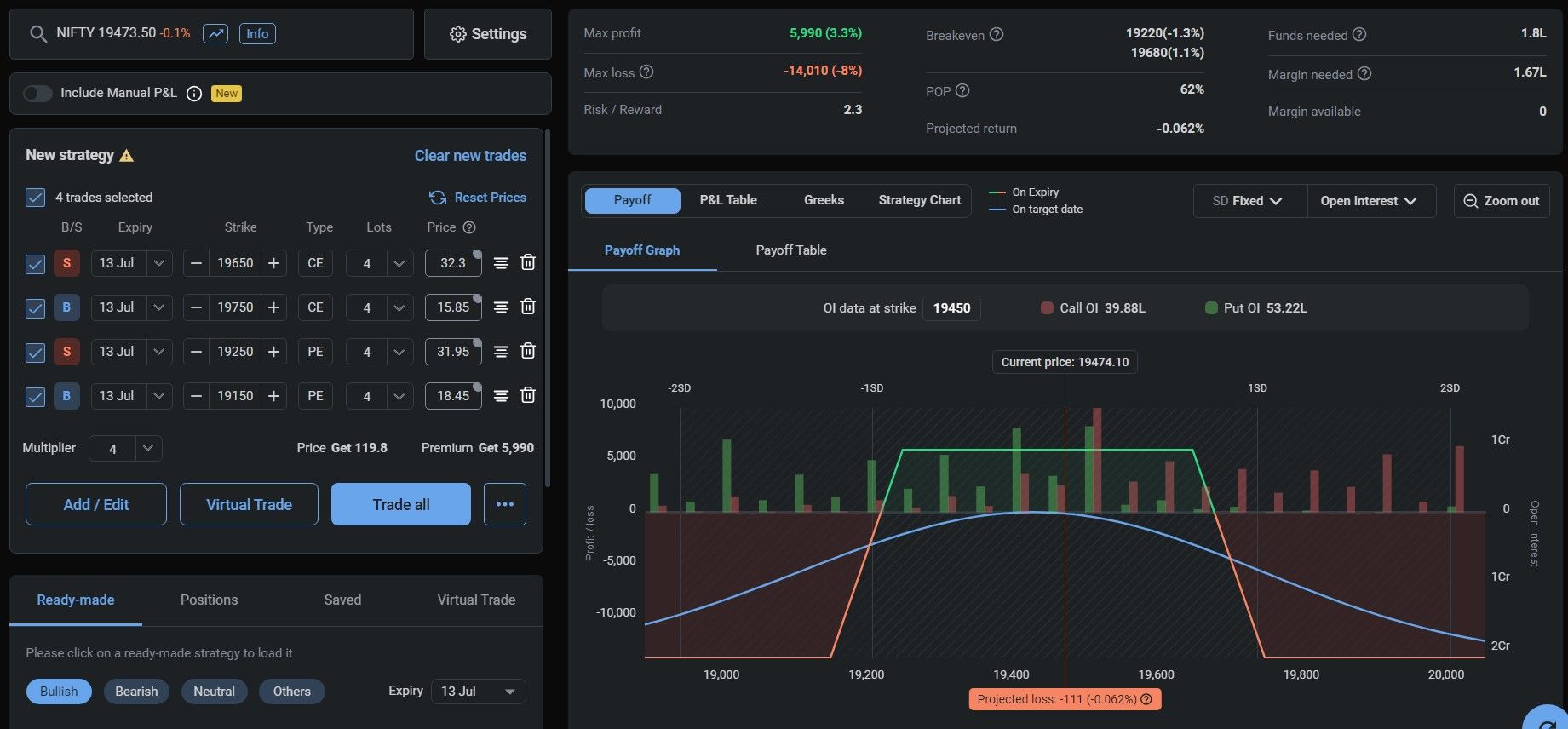Select the Bearish strategy filter
Image resolution: width=1568 pixels, height=729 pixels.
coord(136,692)
